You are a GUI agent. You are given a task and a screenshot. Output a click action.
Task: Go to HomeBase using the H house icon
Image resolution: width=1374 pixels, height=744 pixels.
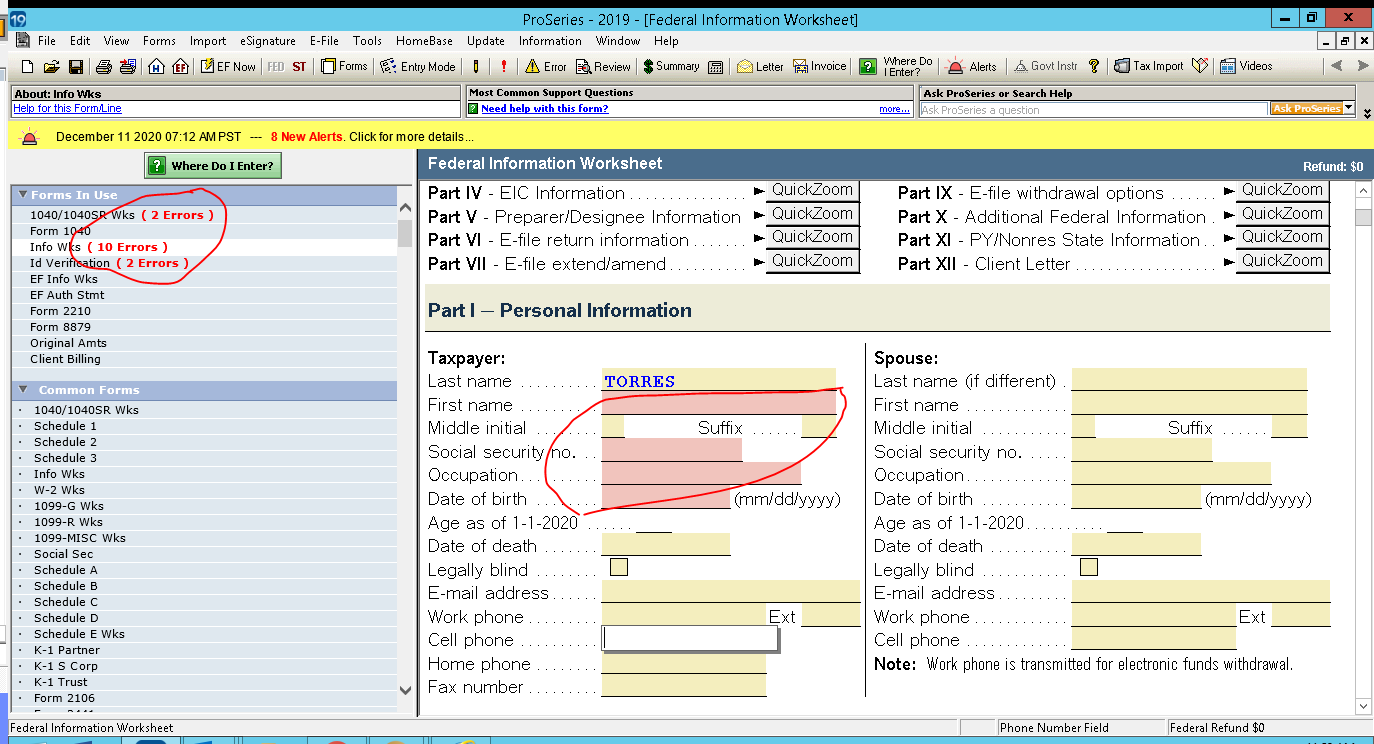tap(156, 67)
